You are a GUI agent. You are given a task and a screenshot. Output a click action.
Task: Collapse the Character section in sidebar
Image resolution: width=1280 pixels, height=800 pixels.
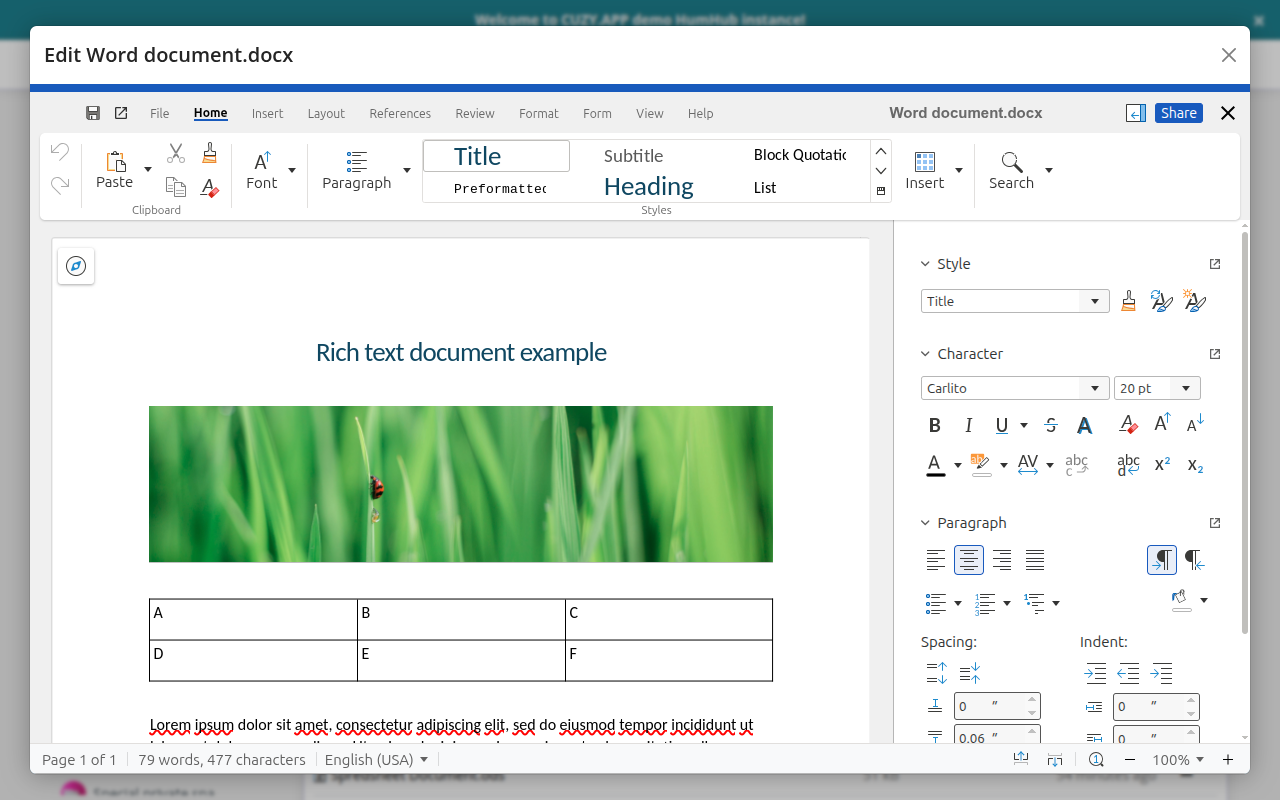click(x=925, y=354)
